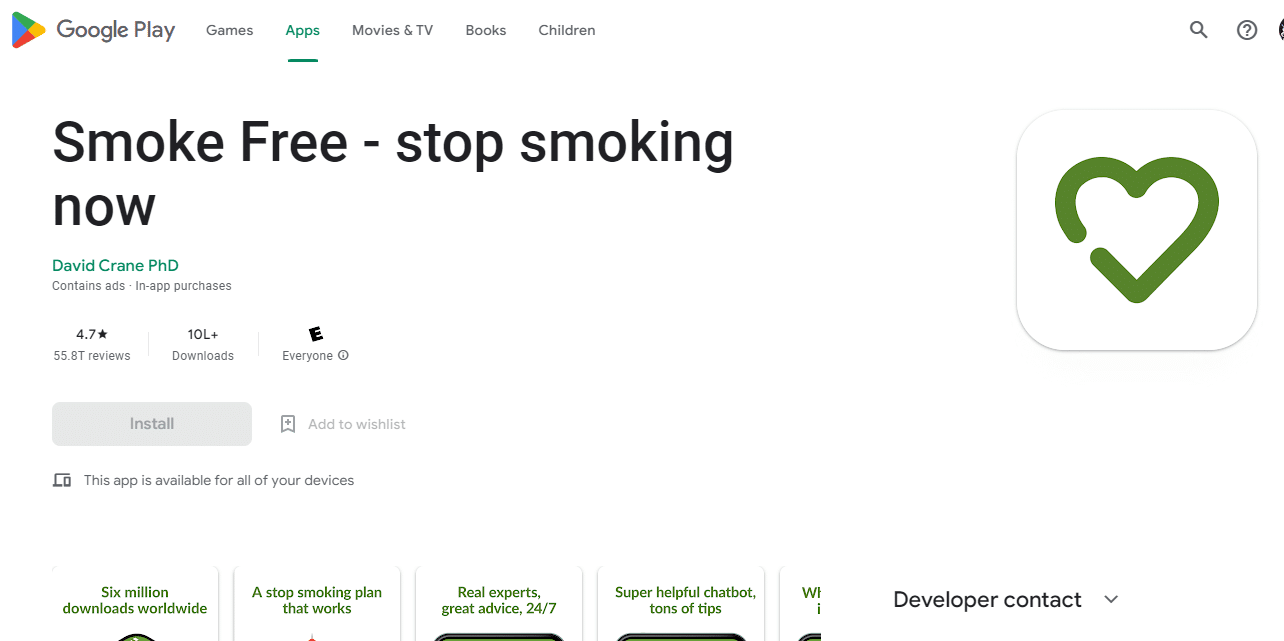
Task: Click the Install button
Action: coord(152,424)
